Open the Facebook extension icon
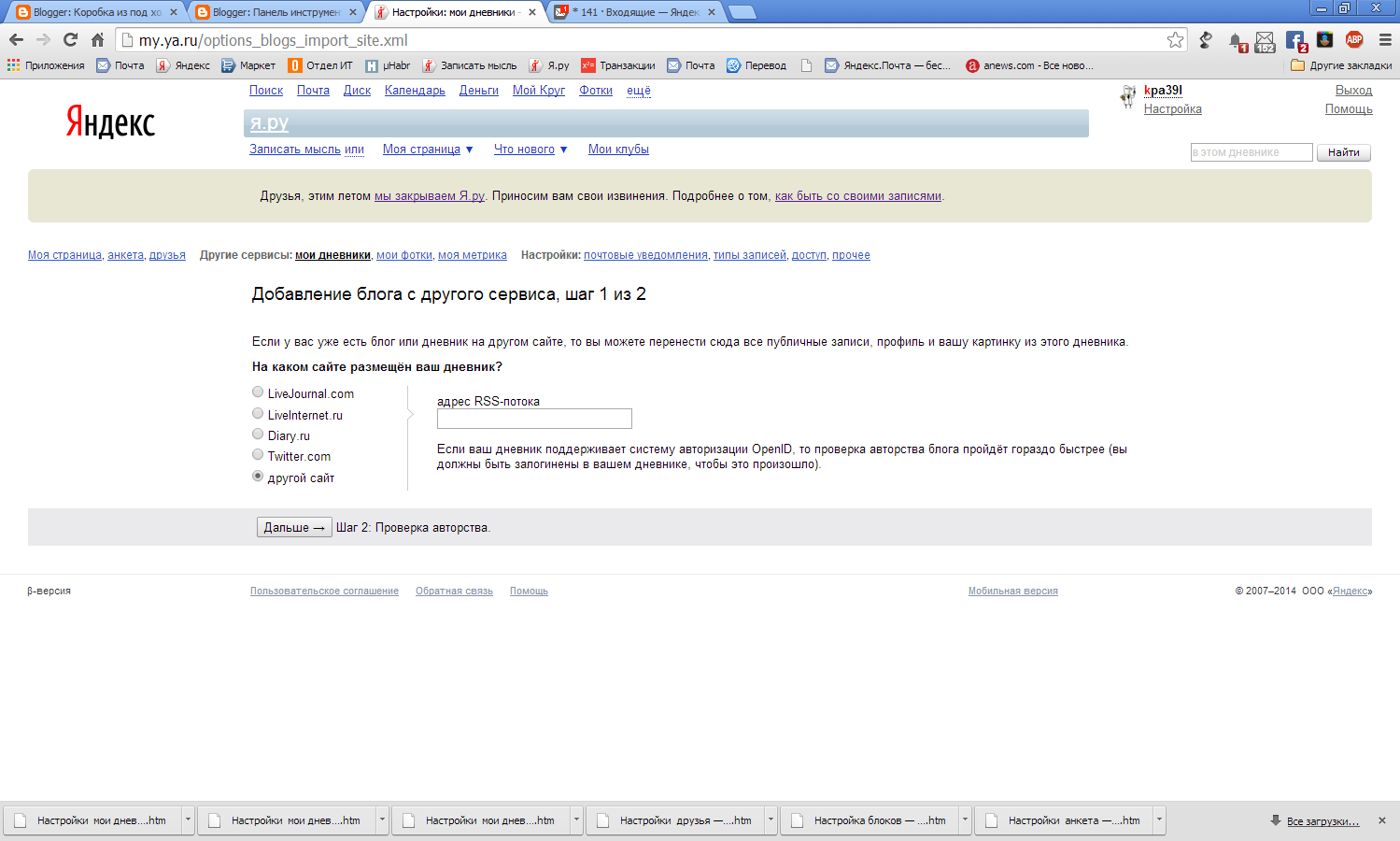Image resolution: width=1400 pixels, height=841 pixels. (1295, 40)
